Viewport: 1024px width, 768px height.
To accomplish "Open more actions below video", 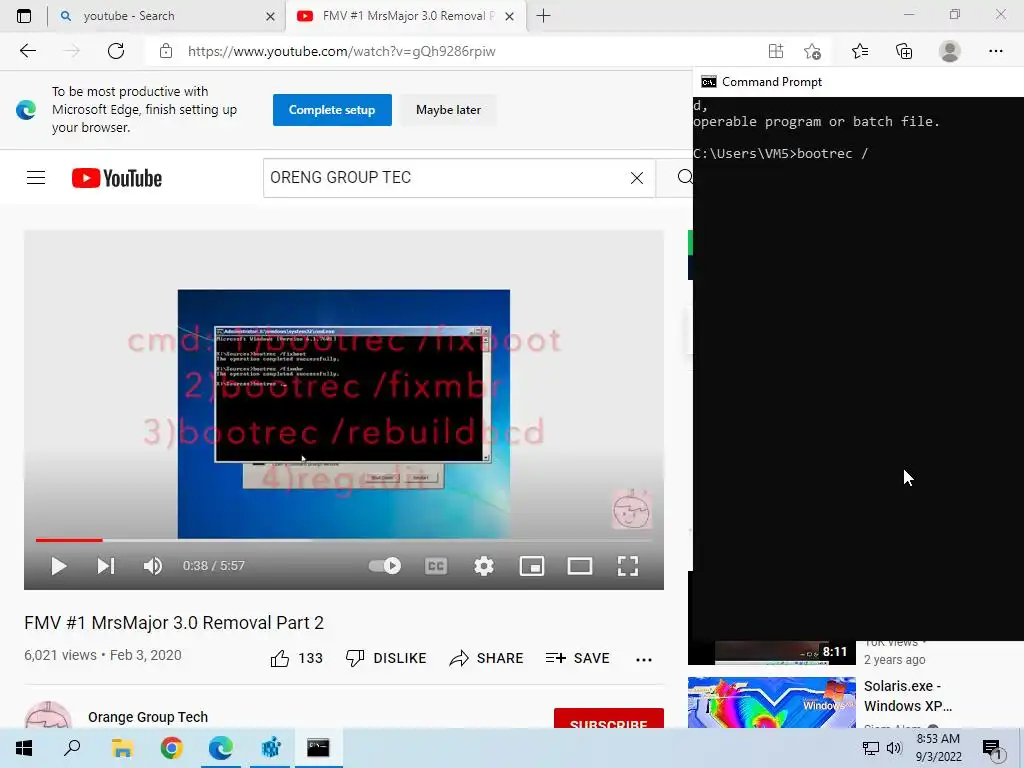I will [644, 660].
